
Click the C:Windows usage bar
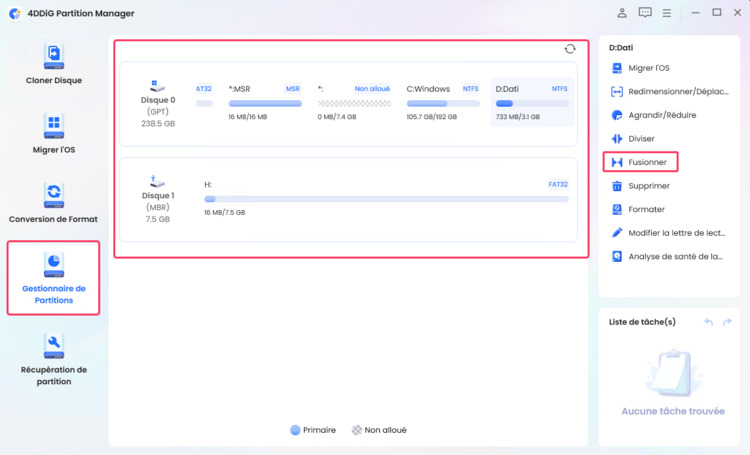[x=443, y=103]
